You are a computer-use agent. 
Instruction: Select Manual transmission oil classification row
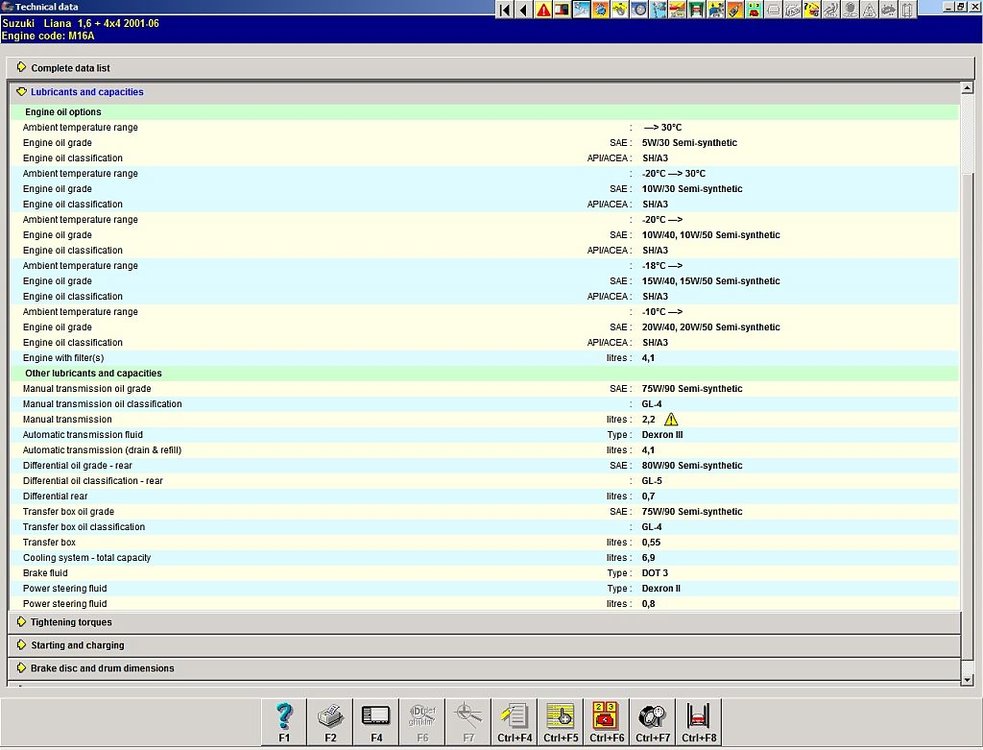click(x=485, y=404)
